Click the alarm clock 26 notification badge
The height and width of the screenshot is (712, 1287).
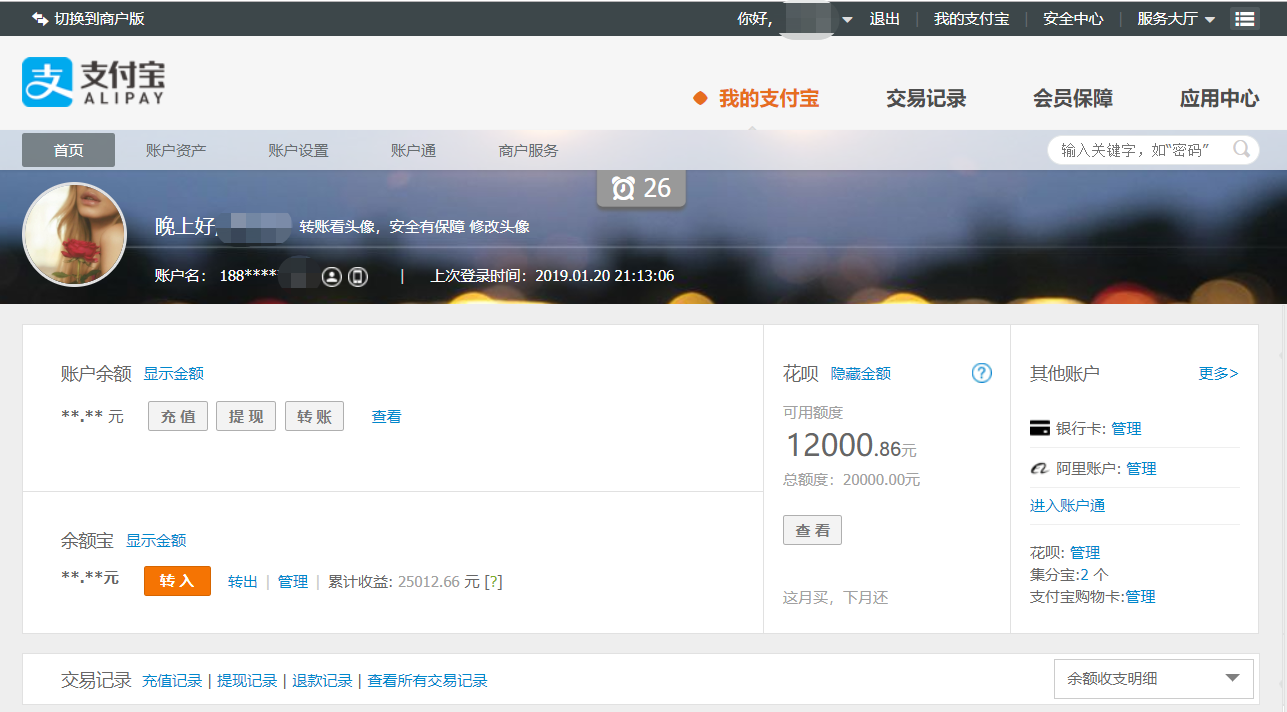[x=641, y=188]
